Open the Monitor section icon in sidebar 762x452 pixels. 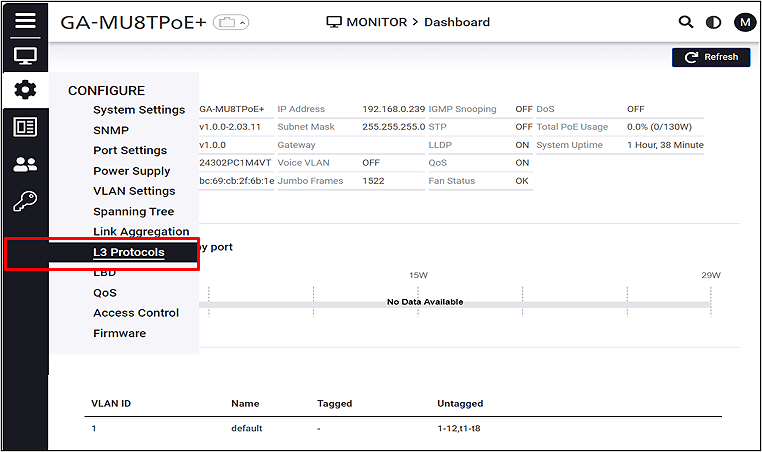(25, 56)
